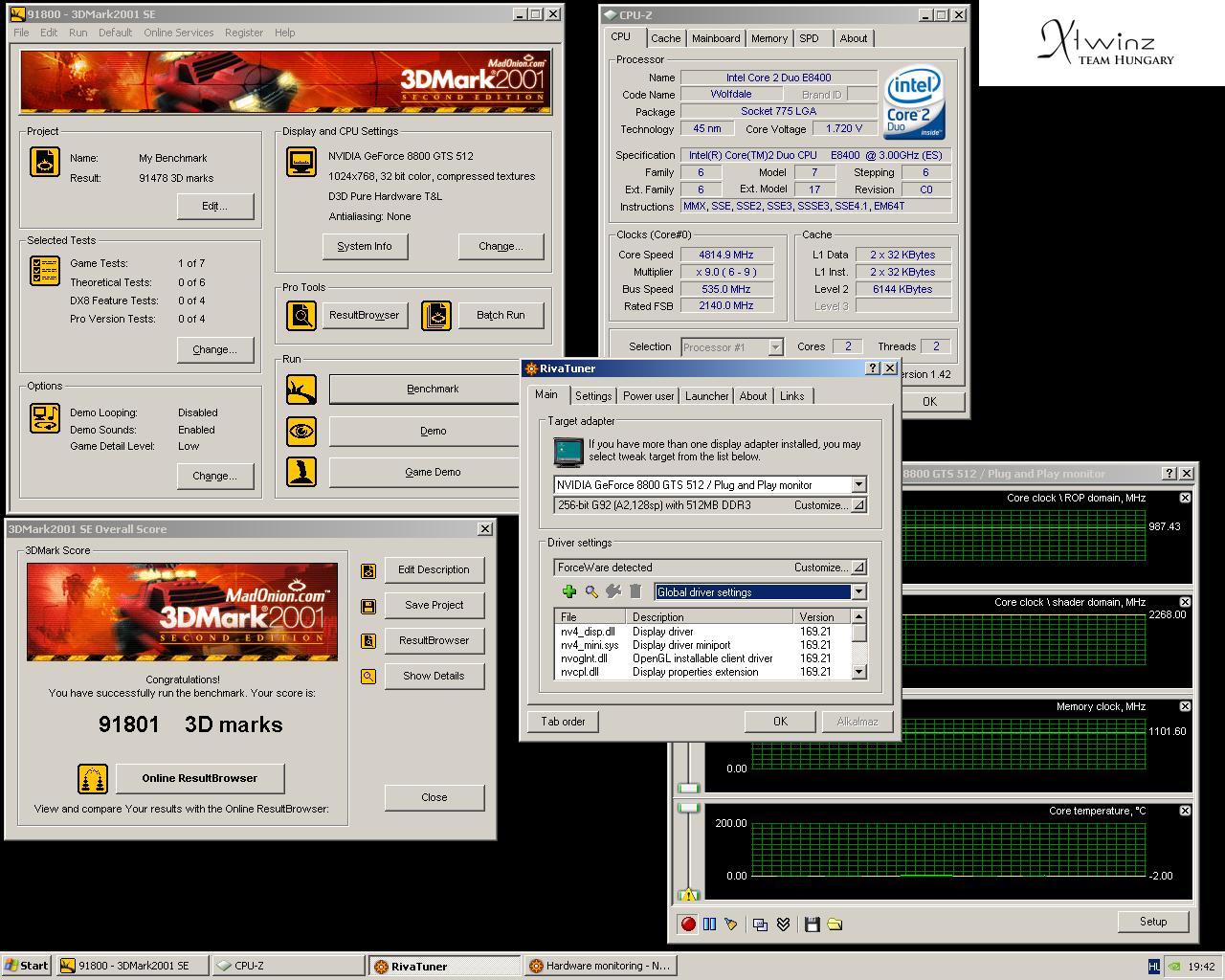Close the Core temperature graph
This screenshot has width=1225, height=980.
click(1185, 811)
